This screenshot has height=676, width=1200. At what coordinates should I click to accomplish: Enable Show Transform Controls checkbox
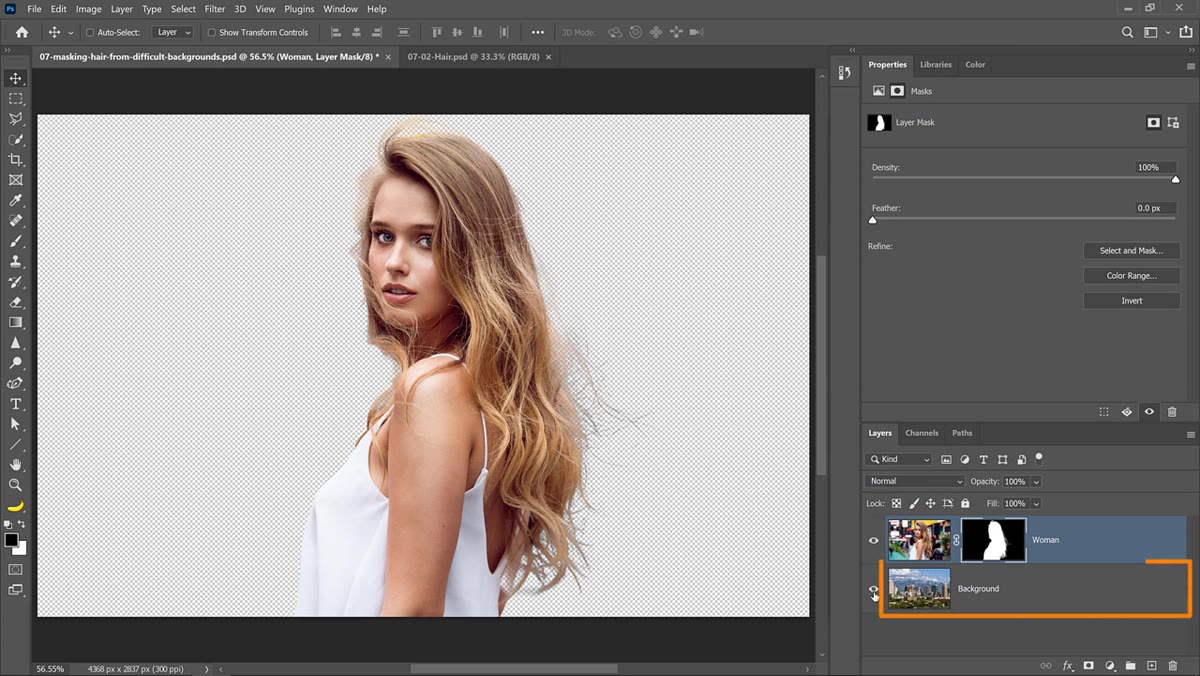coord(211,32)
